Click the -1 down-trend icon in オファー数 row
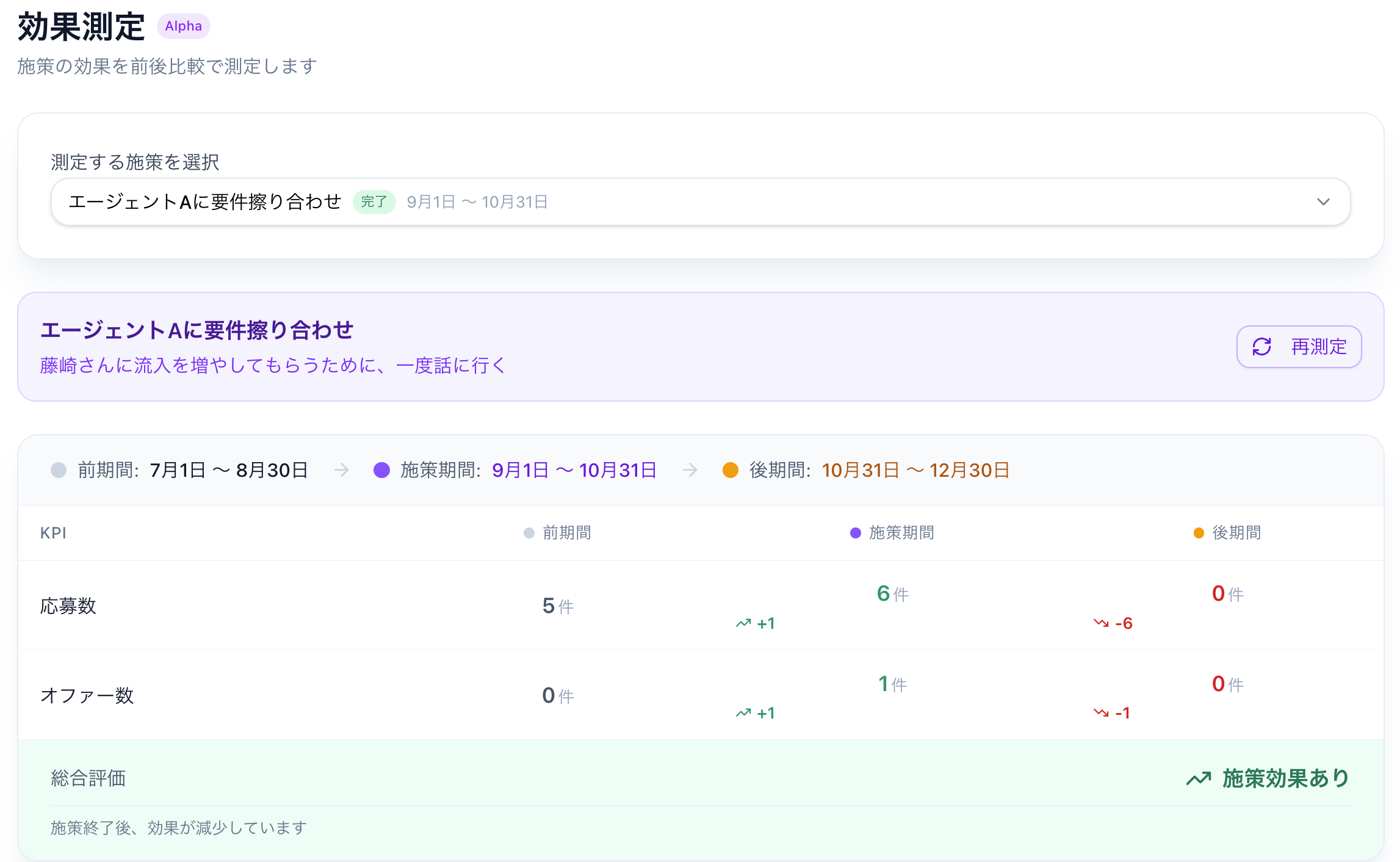This screenshot has width=1400, height=862. pyautogui.click(x=1101, y=713)
